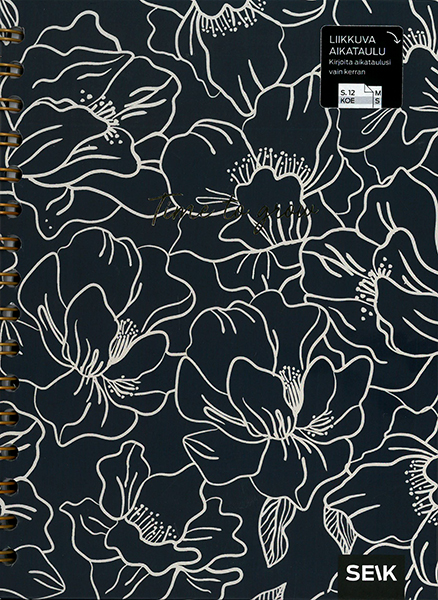Screen dimensions: 438x600
Task: Click the stamens of the bottom-left flower
Action: 151,523
